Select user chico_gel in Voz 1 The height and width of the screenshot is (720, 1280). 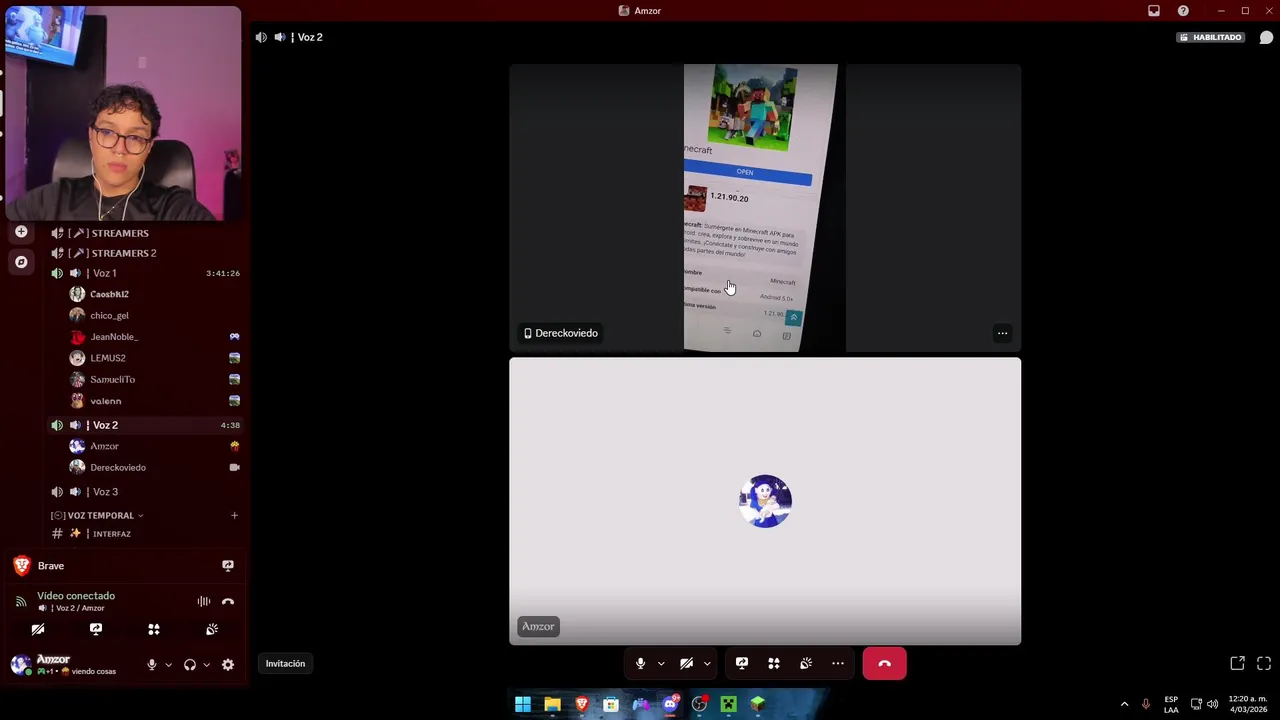[109, 315]
